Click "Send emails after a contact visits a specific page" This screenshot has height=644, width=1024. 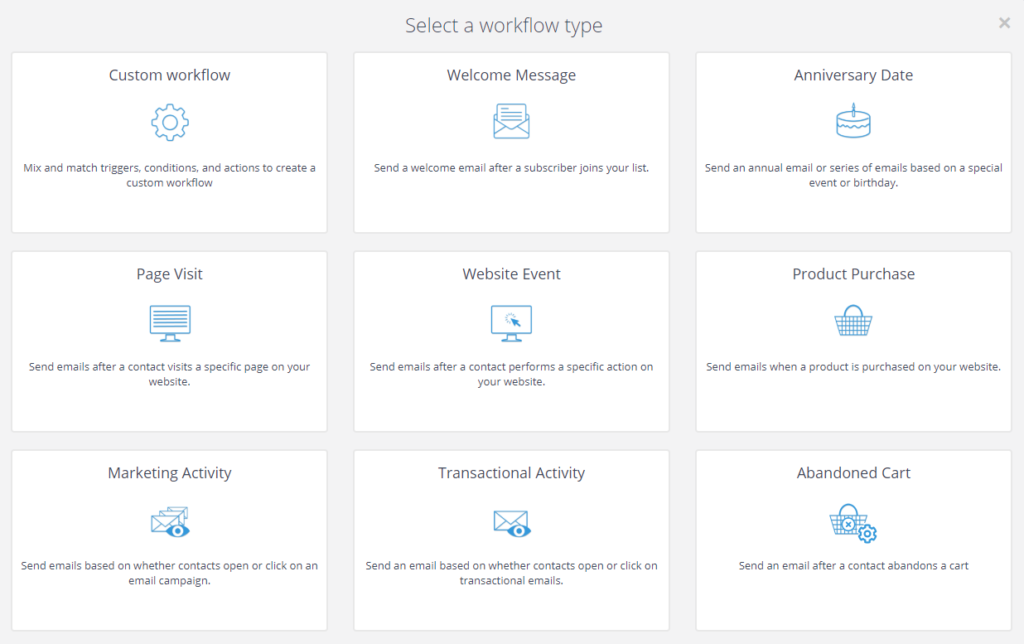[x=170, y=374]
